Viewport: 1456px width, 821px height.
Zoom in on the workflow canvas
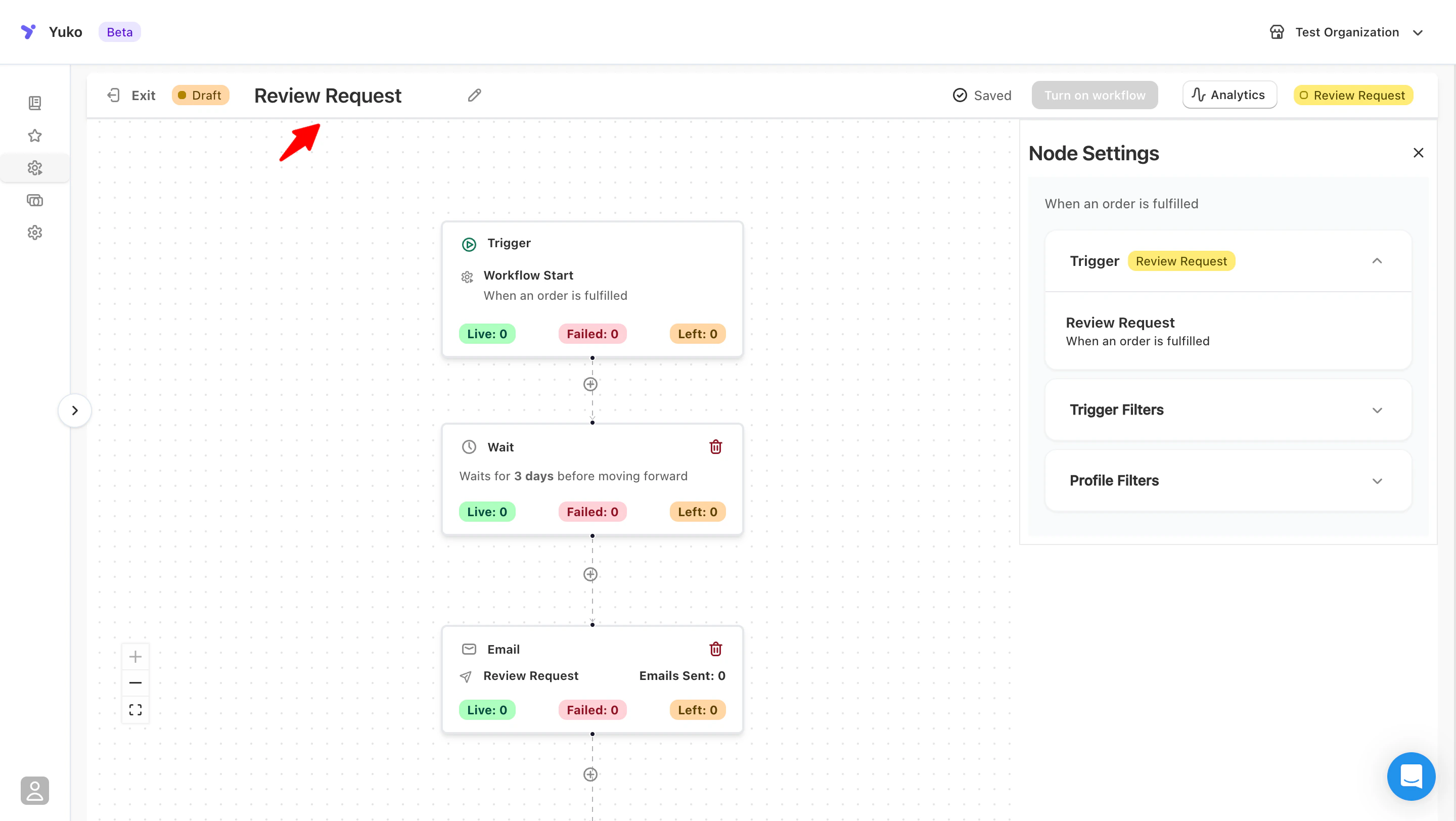pyautogui.click(x=135, y=657)
